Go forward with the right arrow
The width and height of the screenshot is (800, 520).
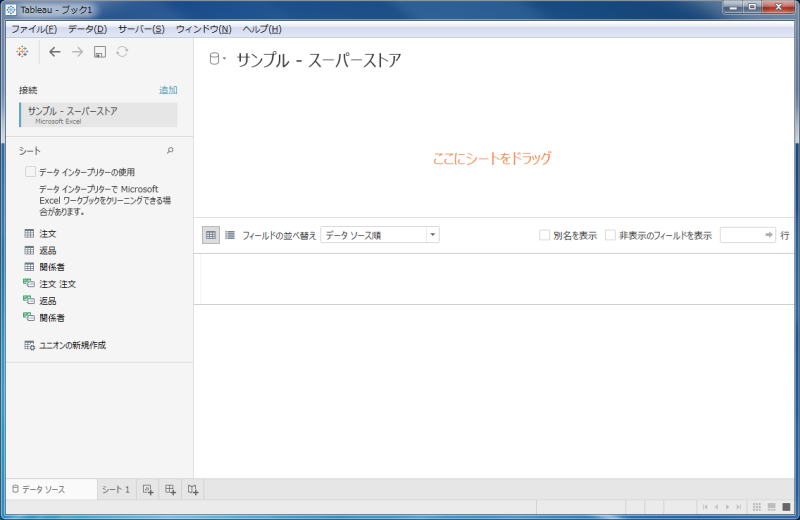click(77, 52)
